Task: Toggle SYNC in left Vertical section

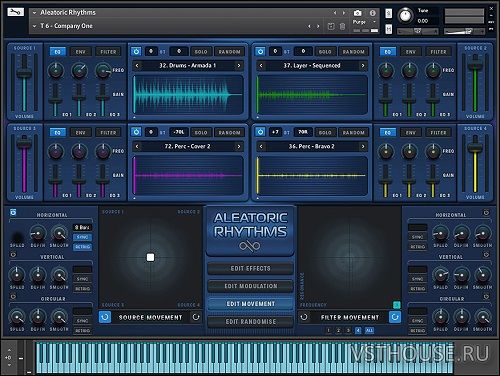Action: (x=82, y=279)
